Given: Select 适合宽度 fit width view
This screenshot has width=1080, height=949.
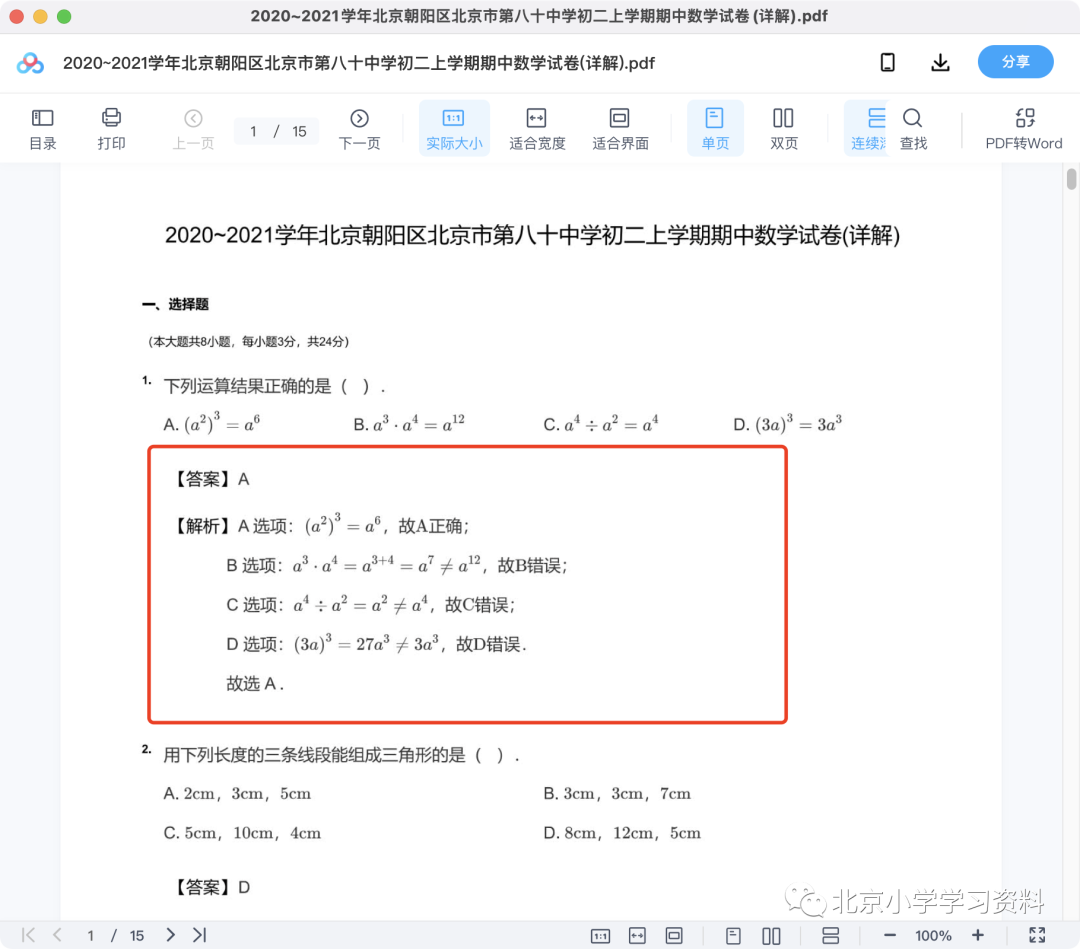Looking at the screenshot, I should (537, 129).
